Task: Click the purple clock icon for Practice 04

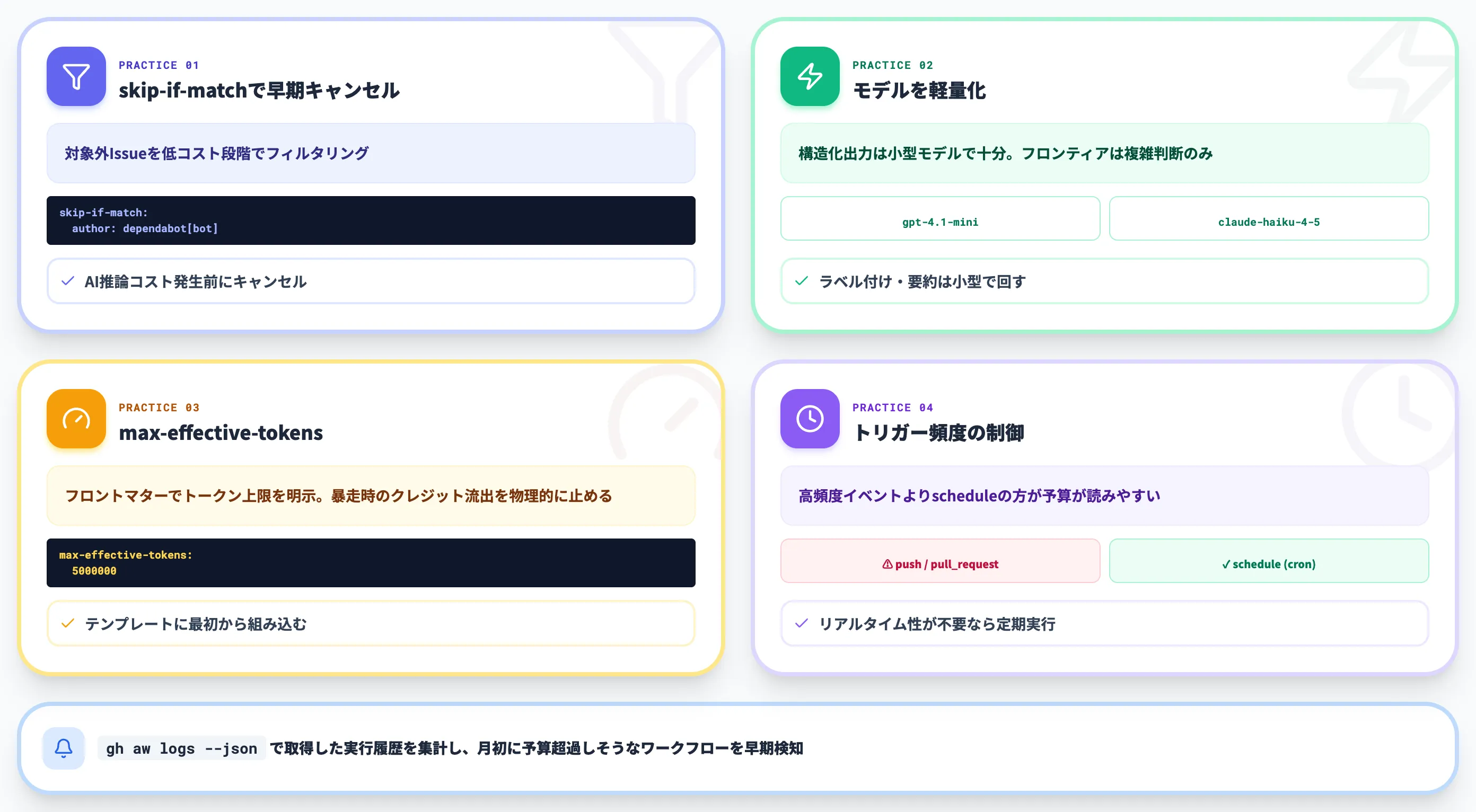Action: pyautogui.click(x=810, y=419)
